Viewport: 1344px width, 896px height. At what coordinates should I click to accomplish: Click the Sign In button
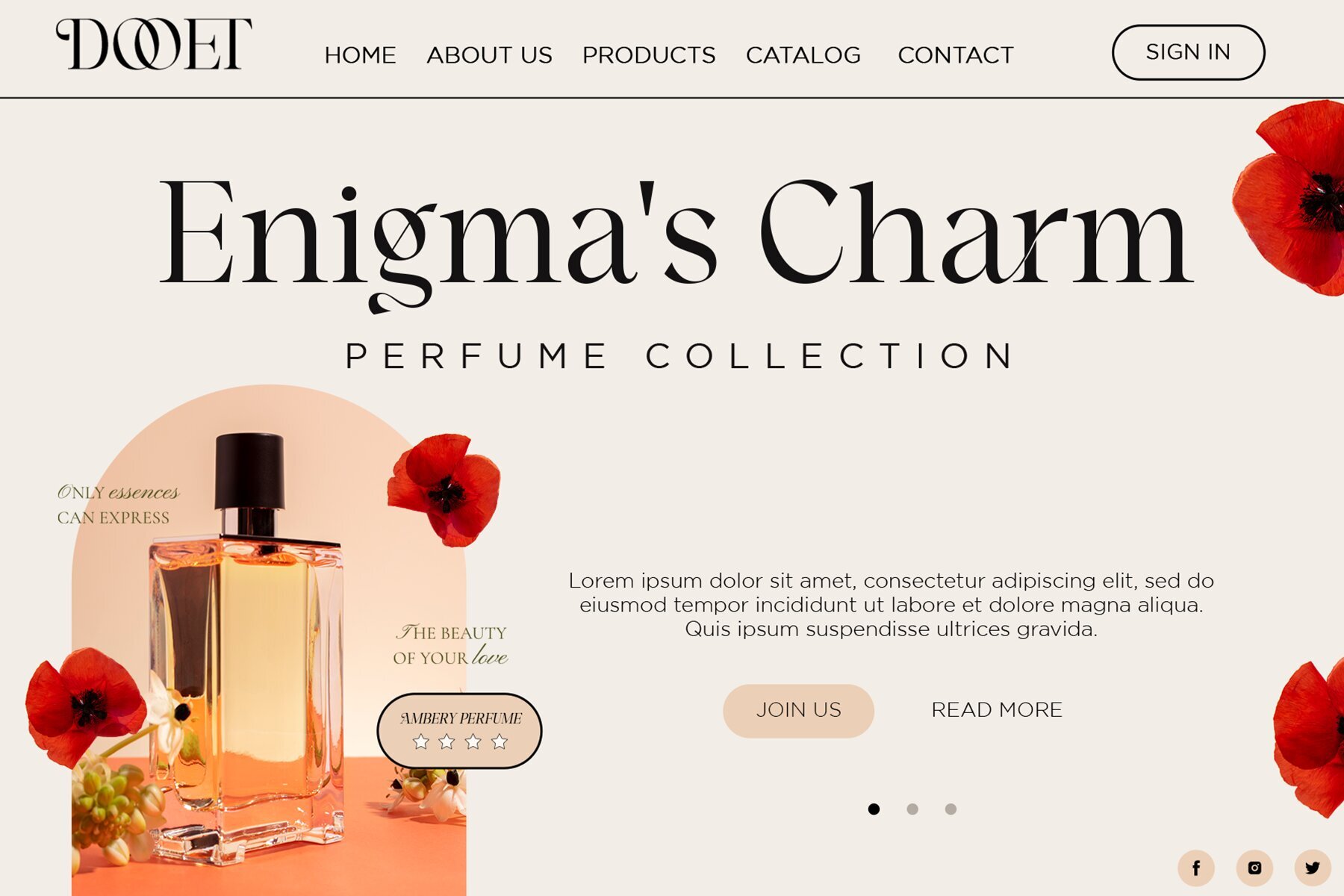coord(1188,52)
